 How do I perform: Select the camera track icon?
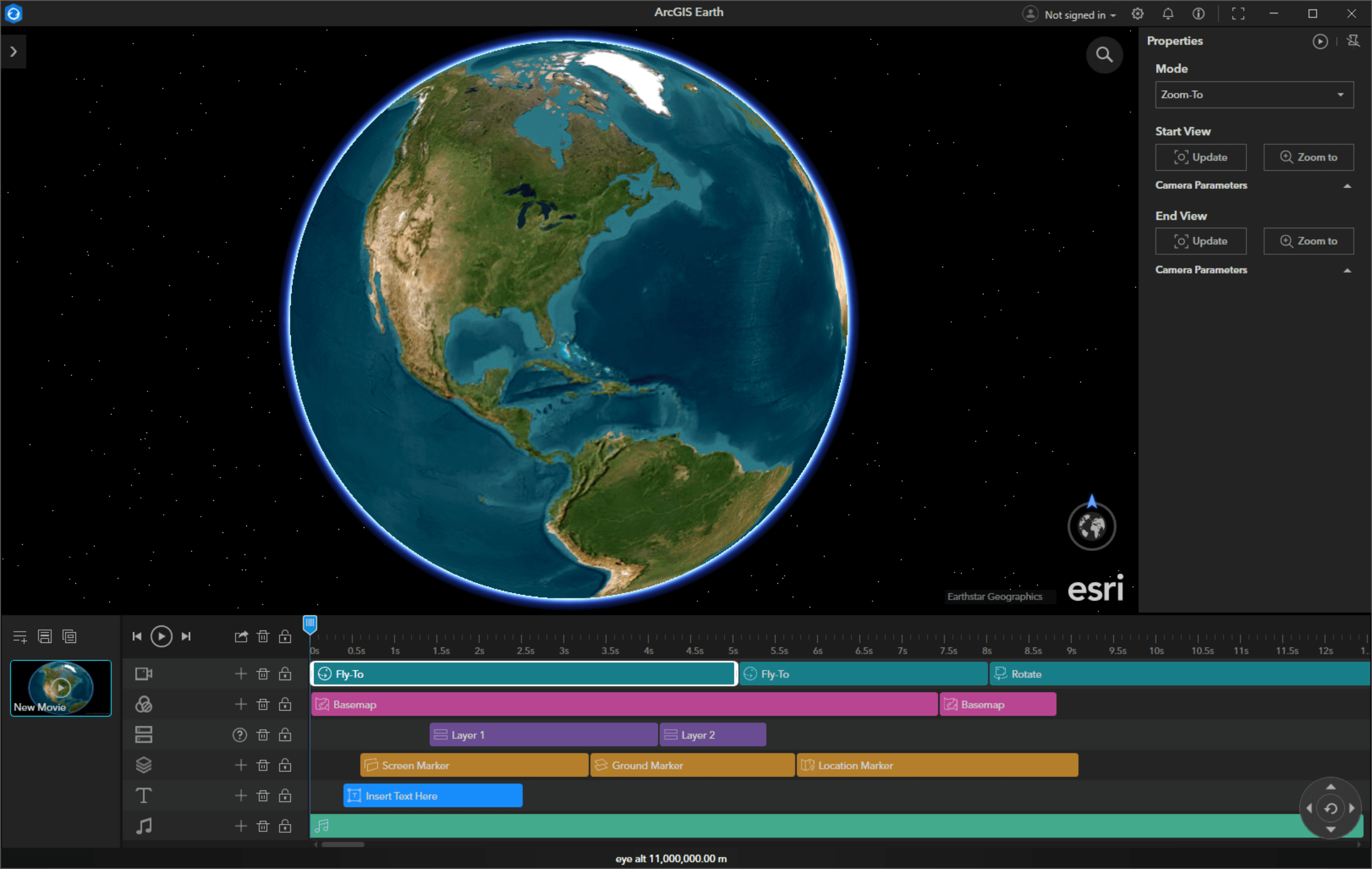click(143, 673)
